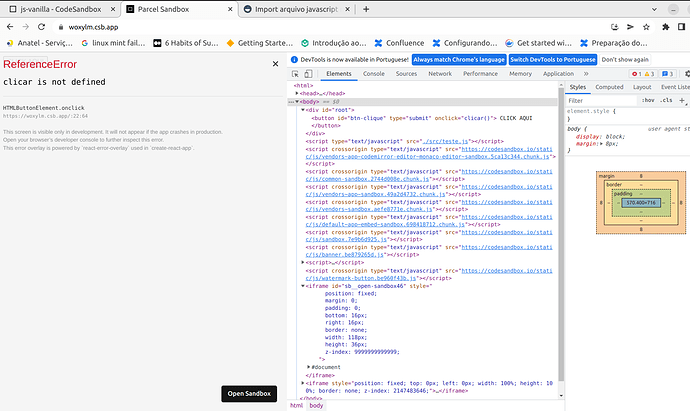Screen dimensions: 690x411
Task: Open the Getting Starte... bookmark
Action: click(x=260, y=43)
